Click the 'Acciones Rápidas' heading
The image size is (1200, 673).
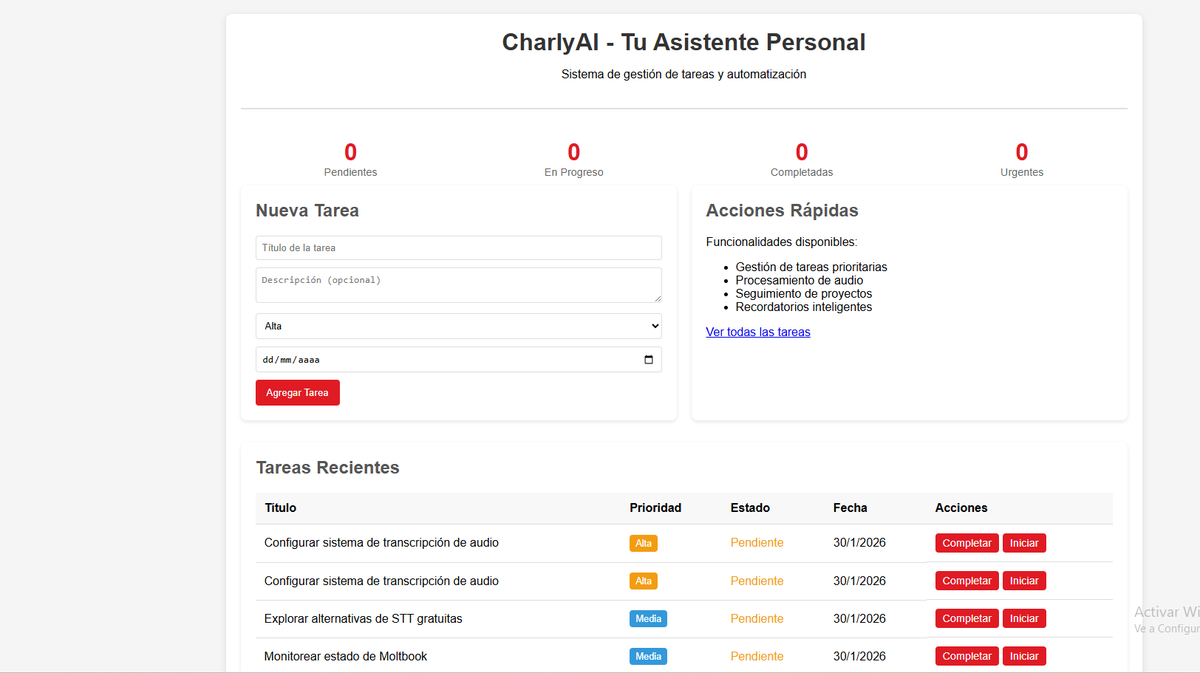782,210
